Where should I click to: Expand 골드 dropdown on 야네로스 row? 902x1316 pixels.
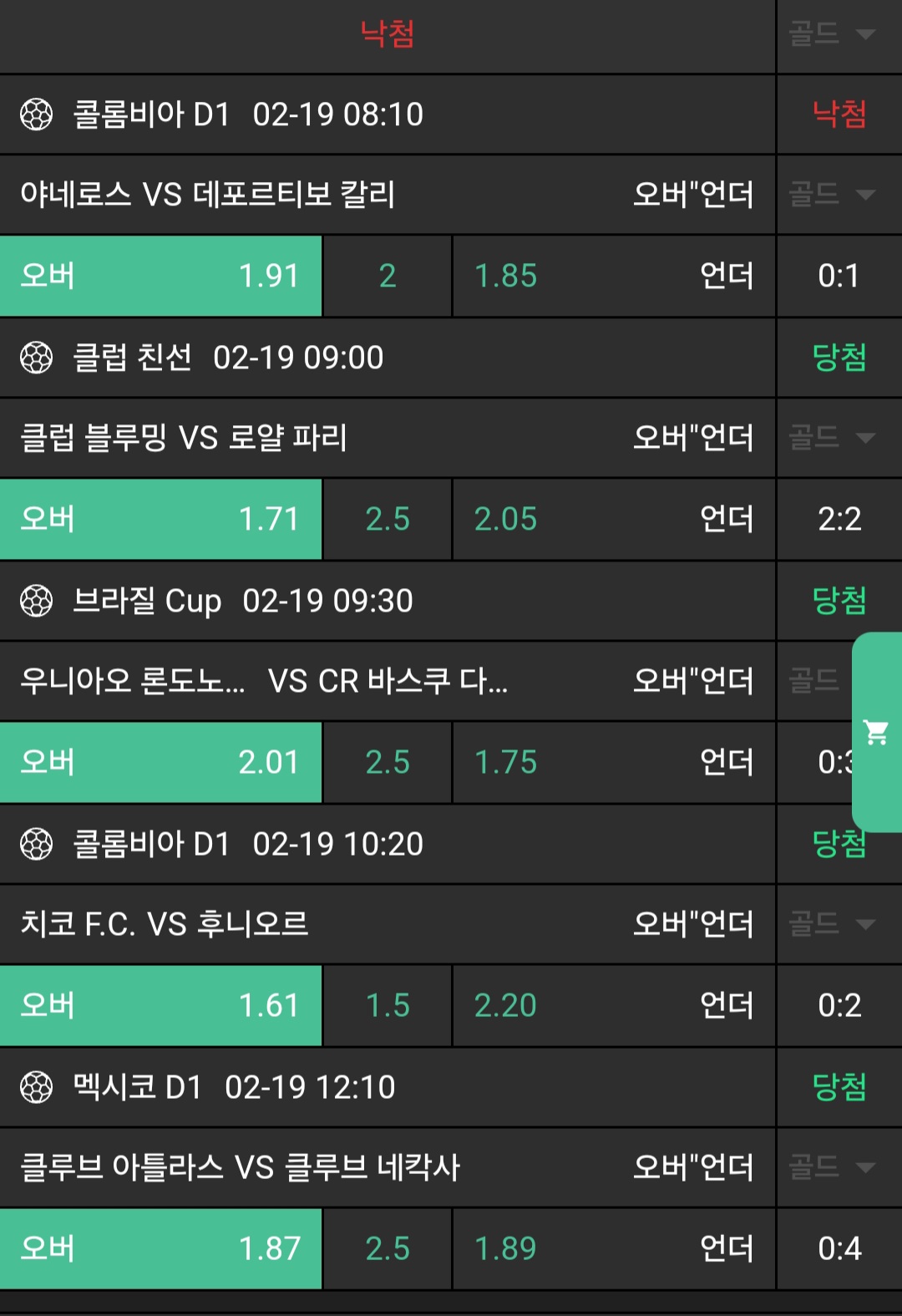pos(833,195)
